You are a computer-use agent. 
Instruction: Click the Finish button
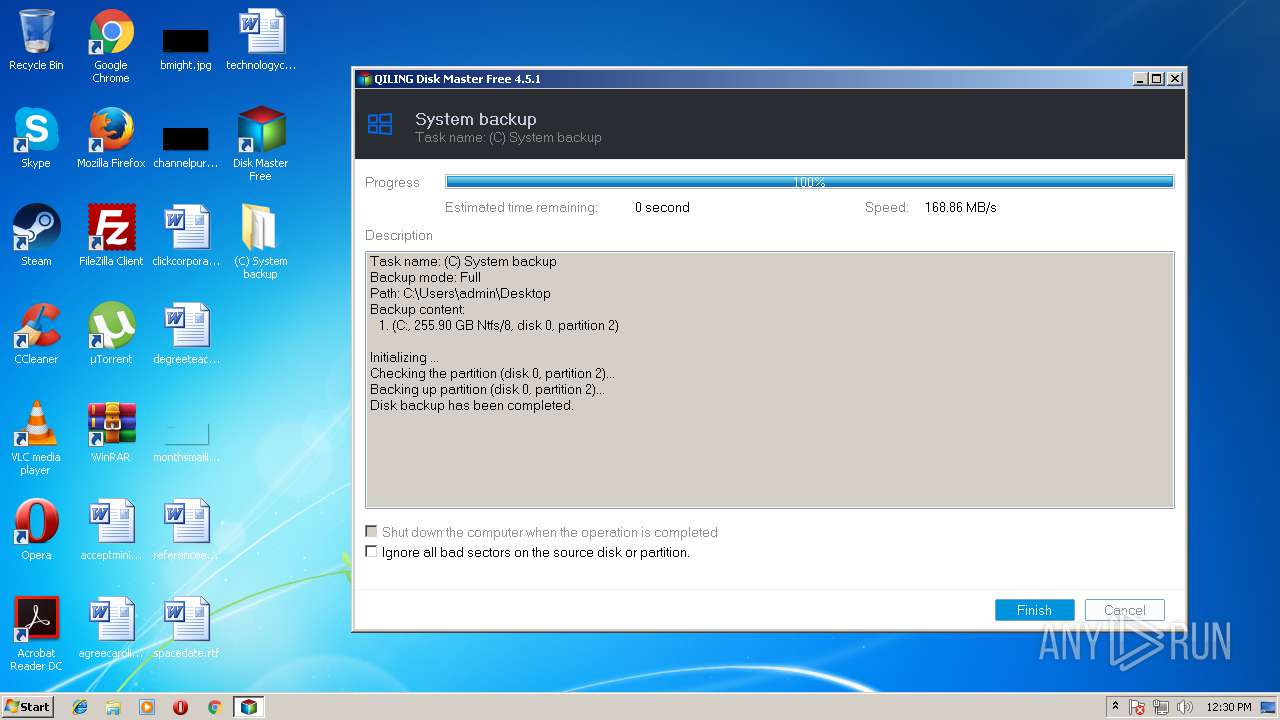pos(1034,610)
